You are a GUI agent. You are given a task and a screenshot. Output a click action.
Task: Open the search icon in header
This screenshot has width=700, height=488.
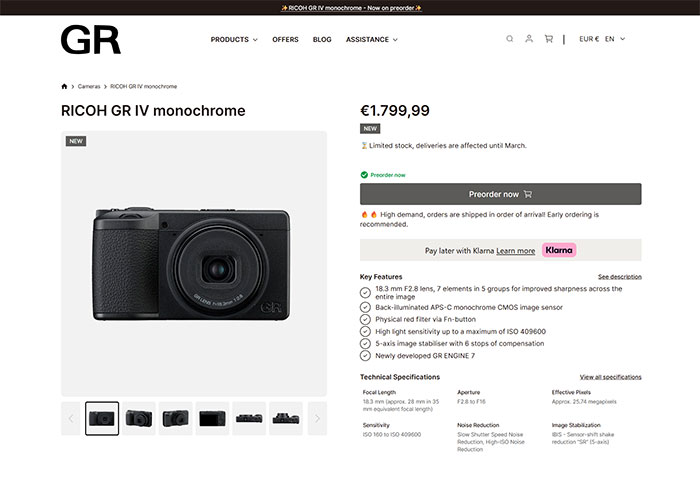coord(509,39)
